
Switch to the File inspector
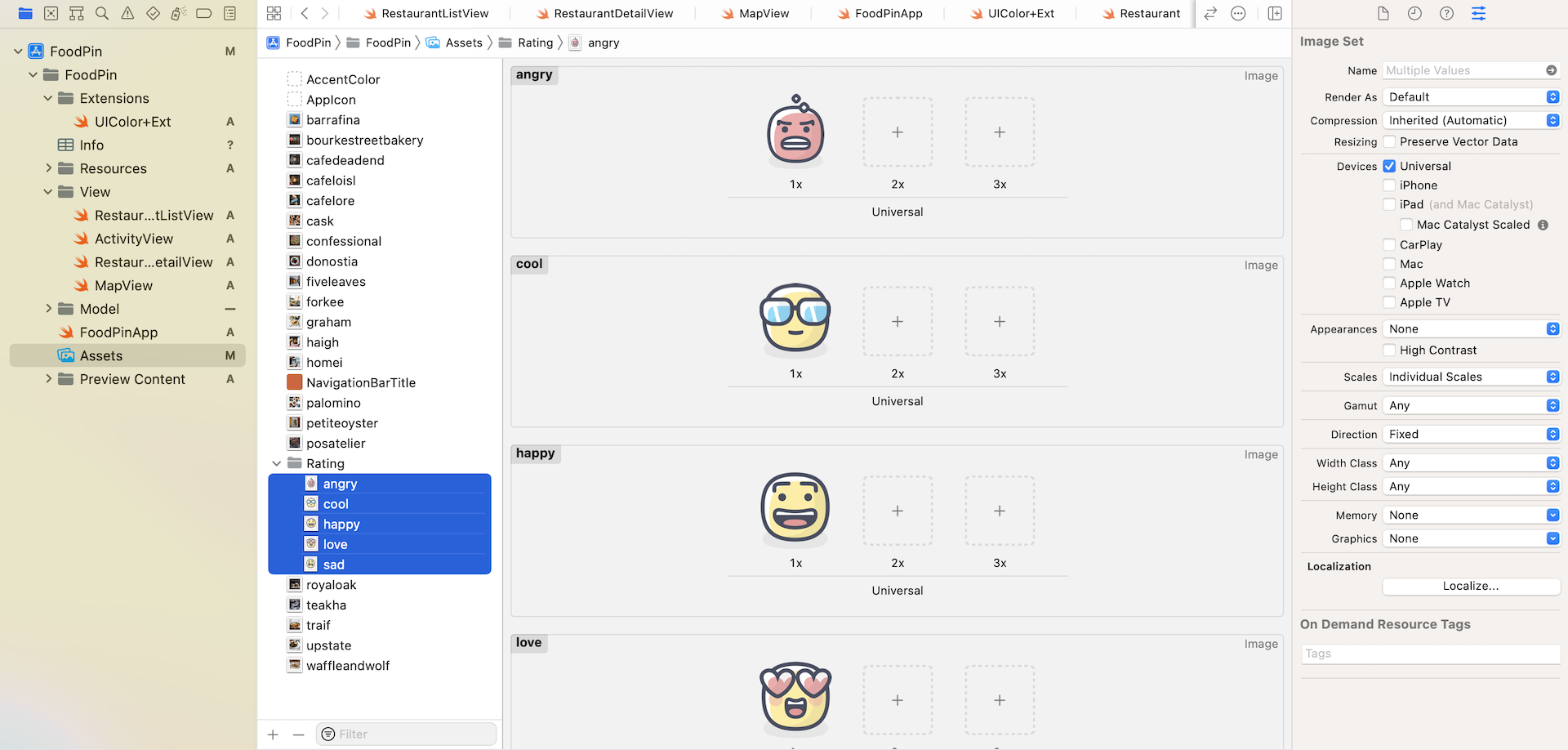coord(1383,13)
